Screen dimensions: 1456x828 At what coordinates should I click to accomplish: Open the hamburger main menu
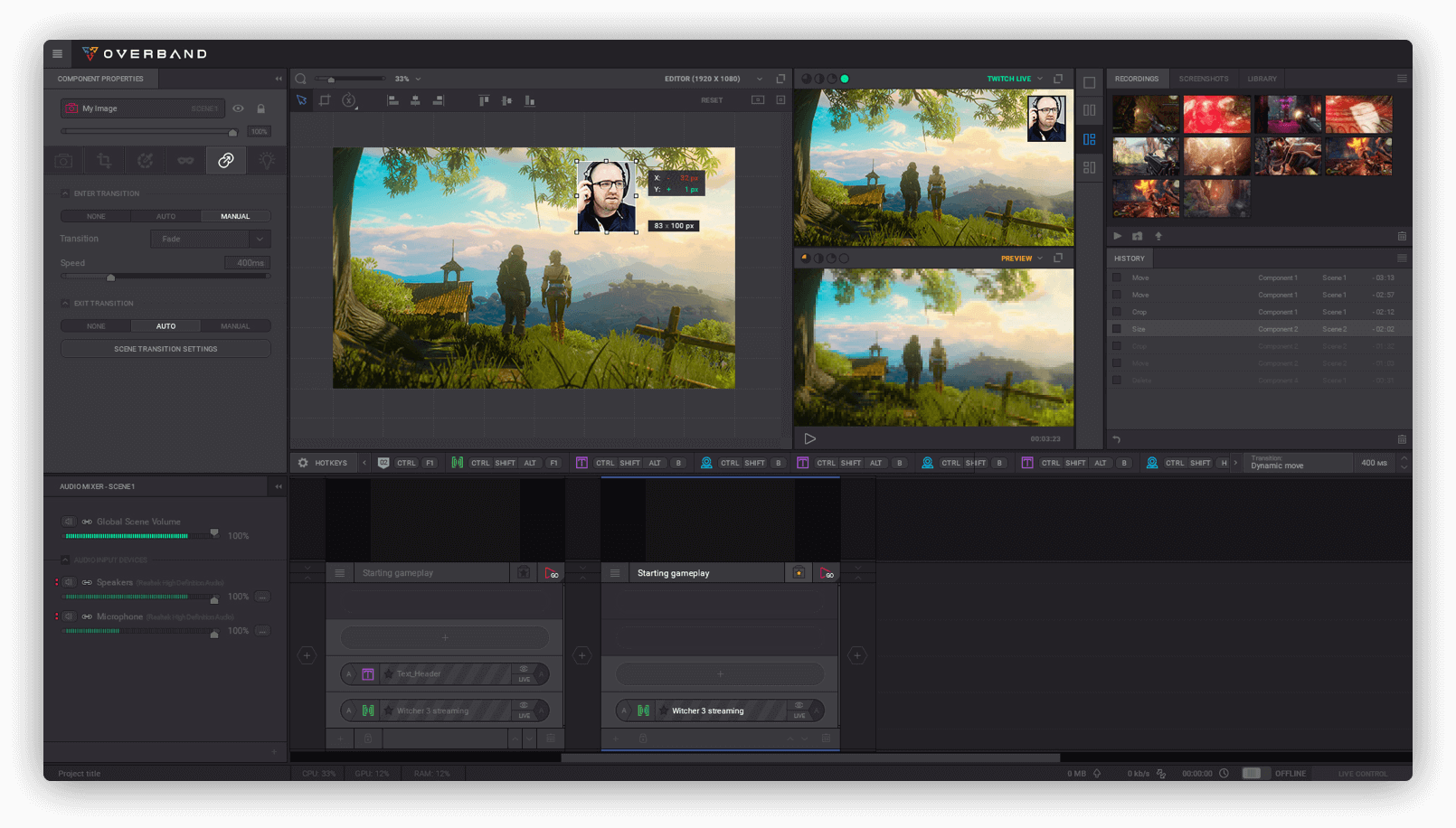click(57, 53)
